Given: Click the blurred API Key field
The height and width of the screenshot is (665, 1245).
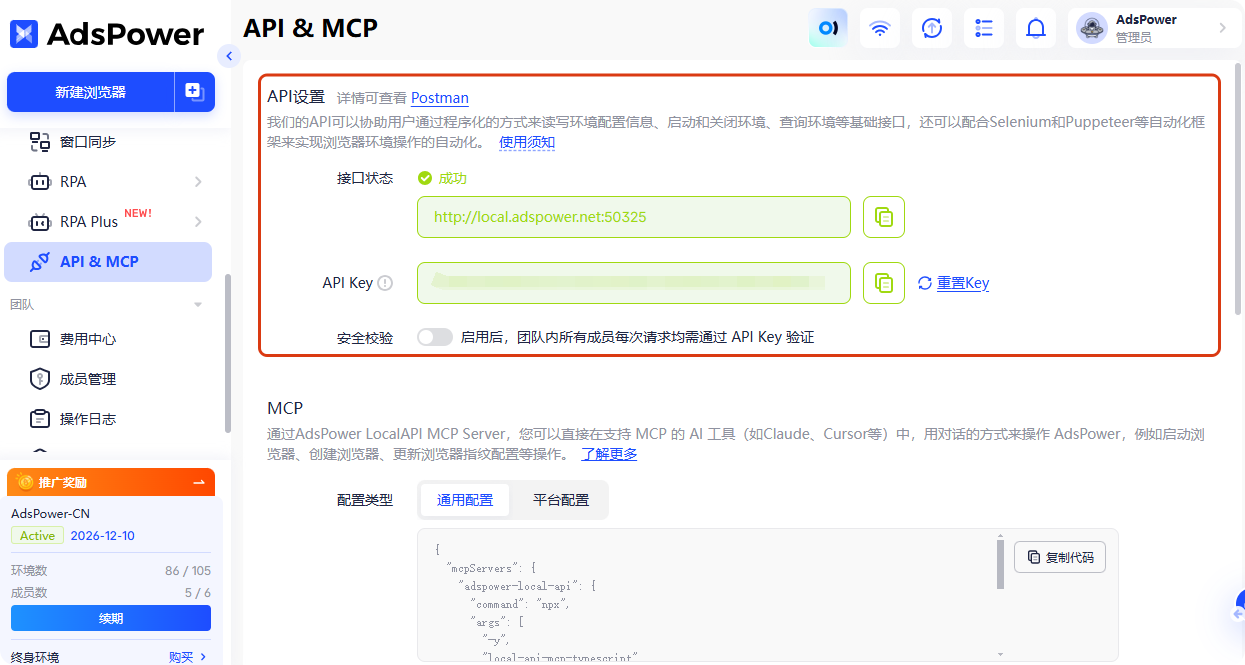Looking at the screenshot, I should (634, 283).
